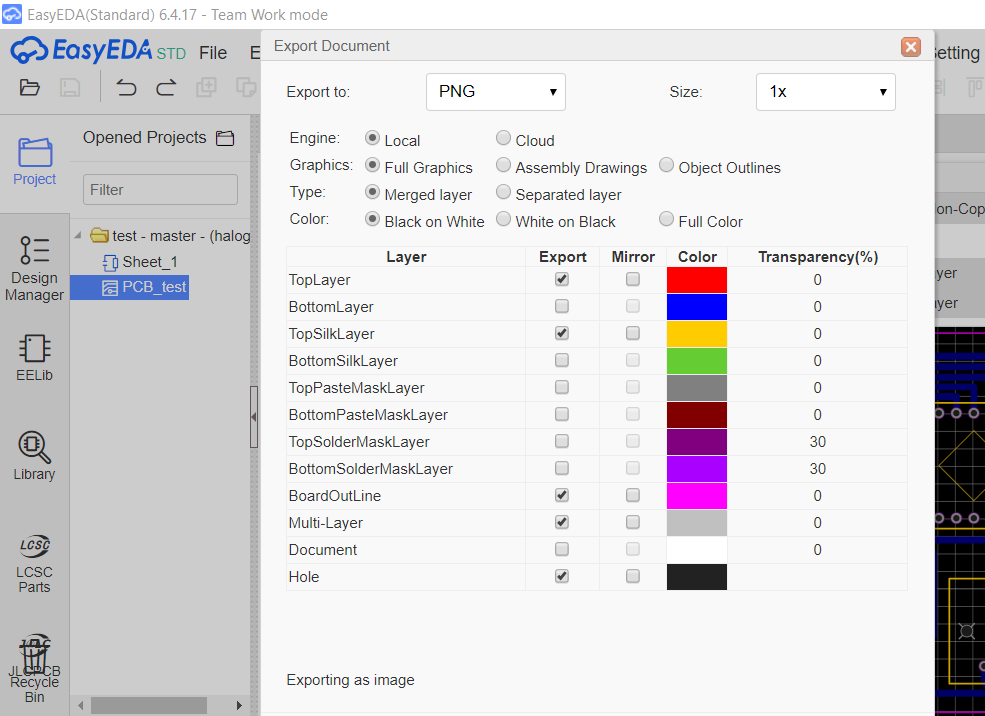This screenshot has width=985, height=716.
Task: Click the BottomLayer blue color swatch
Action: tap(697, 306)
